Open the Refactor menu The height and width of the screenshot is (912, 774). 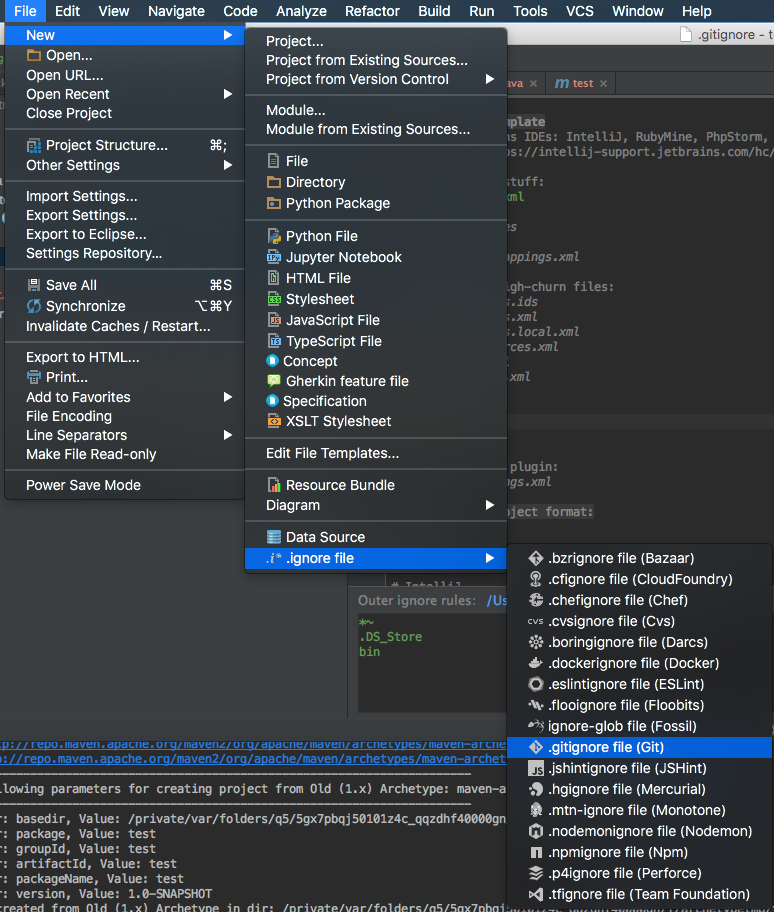point(372,11)
